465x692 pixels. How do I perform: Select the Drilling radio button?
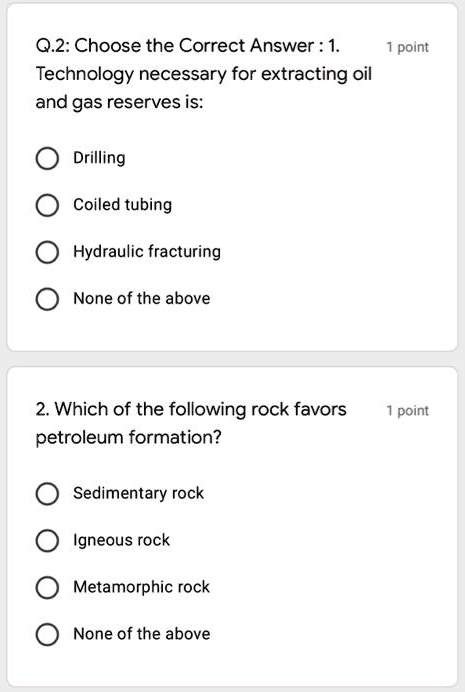(x=47, y=158)
